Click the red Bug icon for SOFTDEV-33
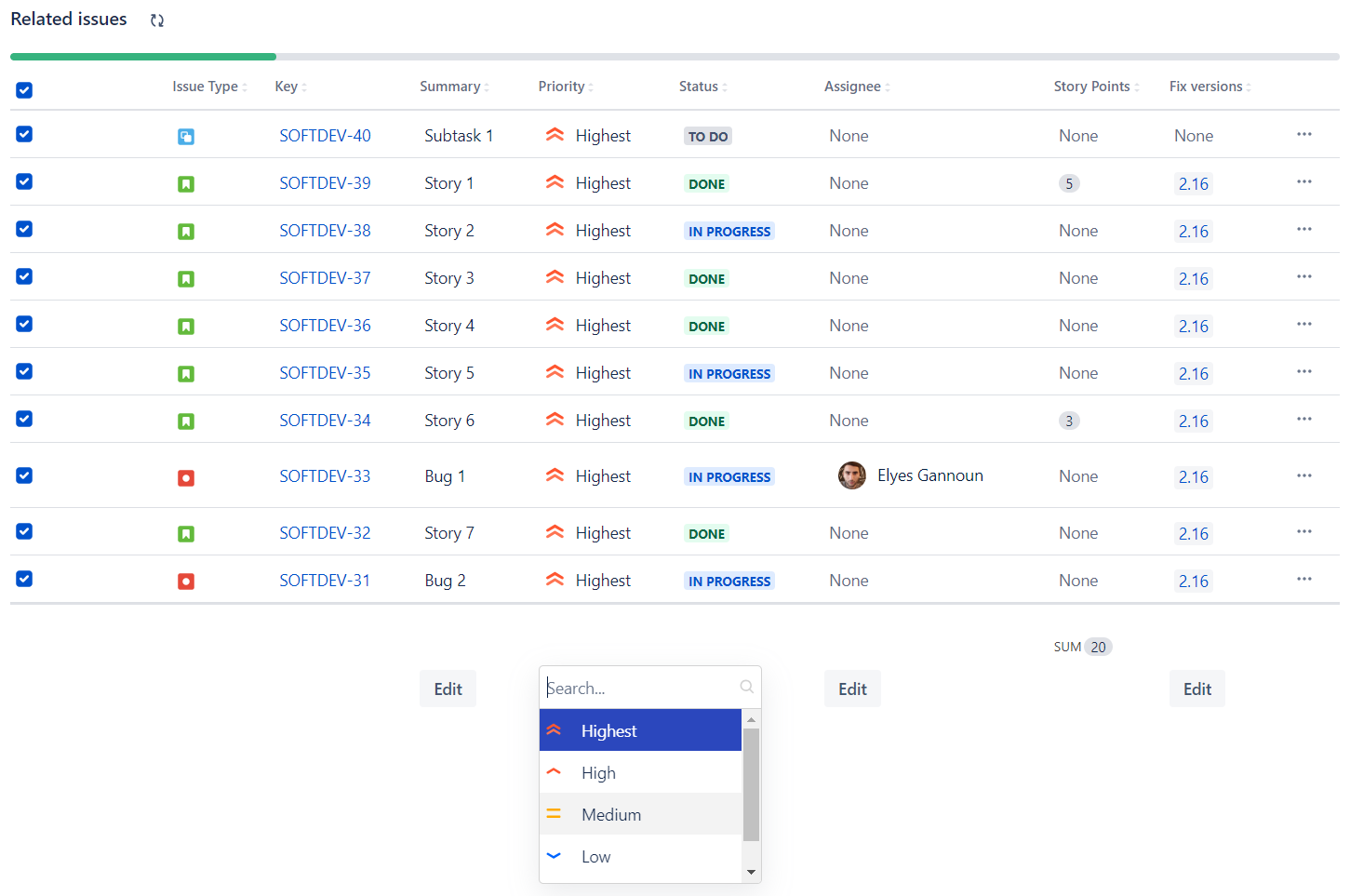Viewport: 1350px width, 896px height. (186, 478)
